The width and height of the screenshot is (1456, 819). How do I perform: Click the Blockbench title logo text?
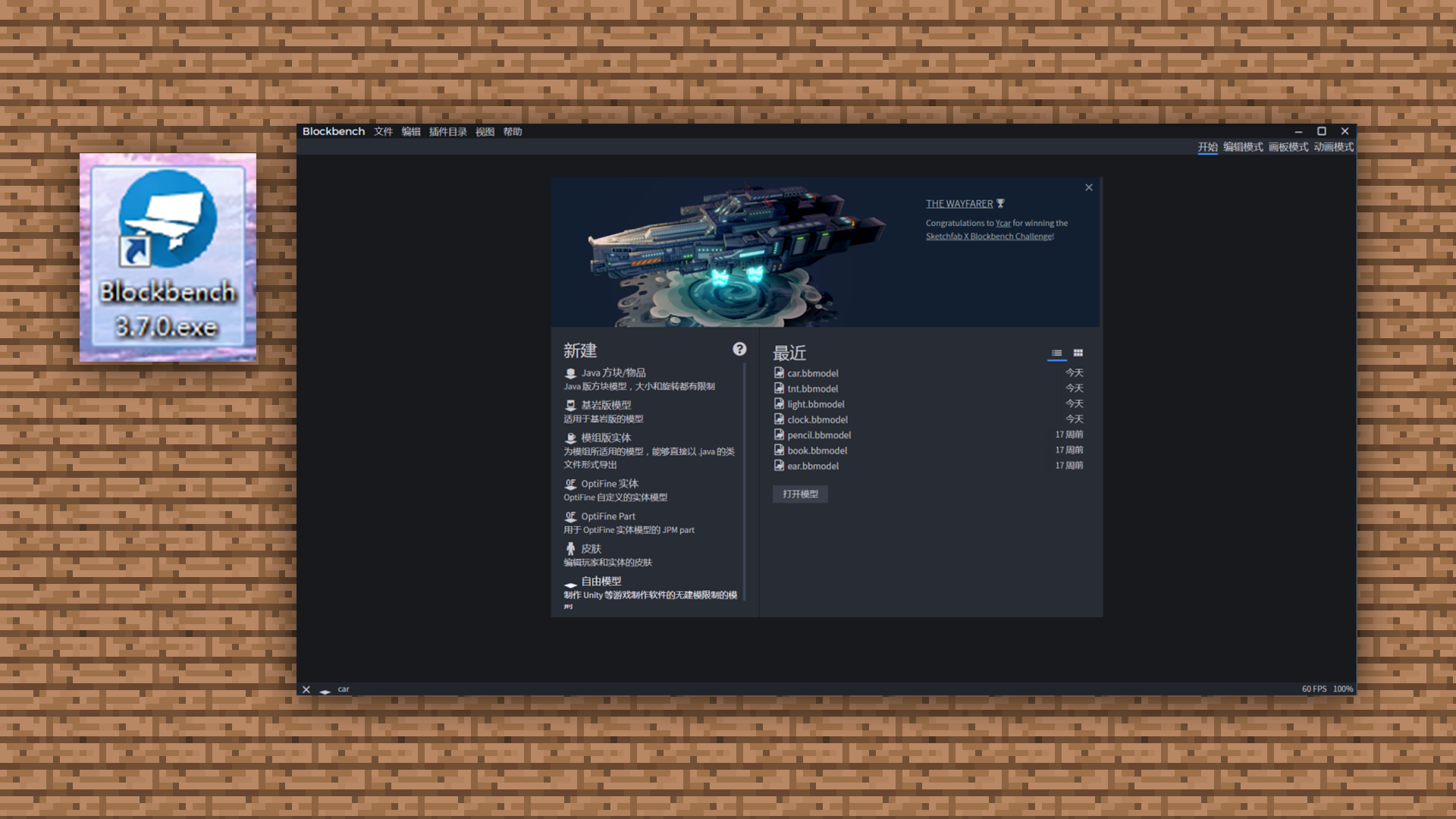point(334,131)
